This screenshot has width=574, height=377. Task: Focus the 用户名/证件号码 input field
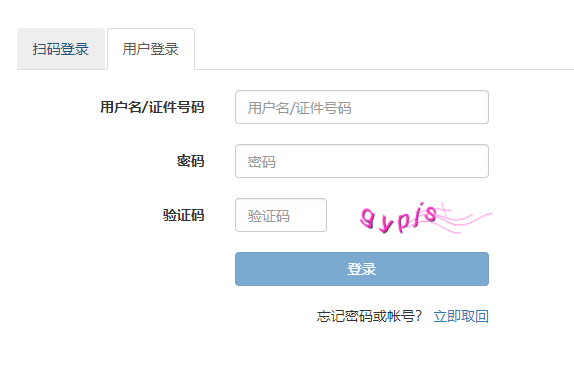[x=362, y=107]
